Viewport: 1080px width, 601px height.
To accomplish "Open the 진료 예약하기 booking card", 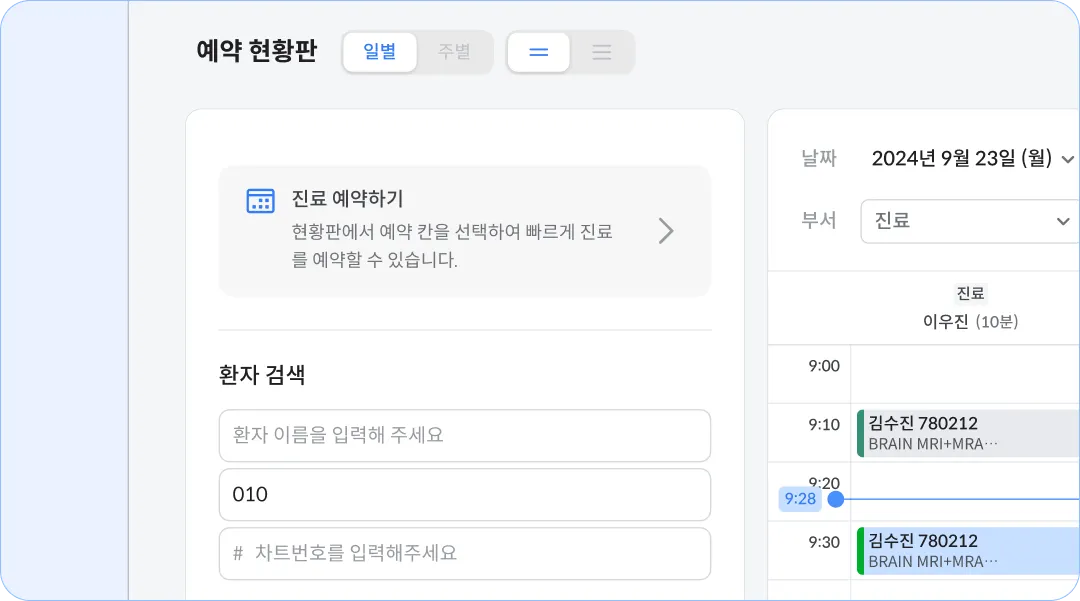I will pyautogui.click(x=464, y=231).
